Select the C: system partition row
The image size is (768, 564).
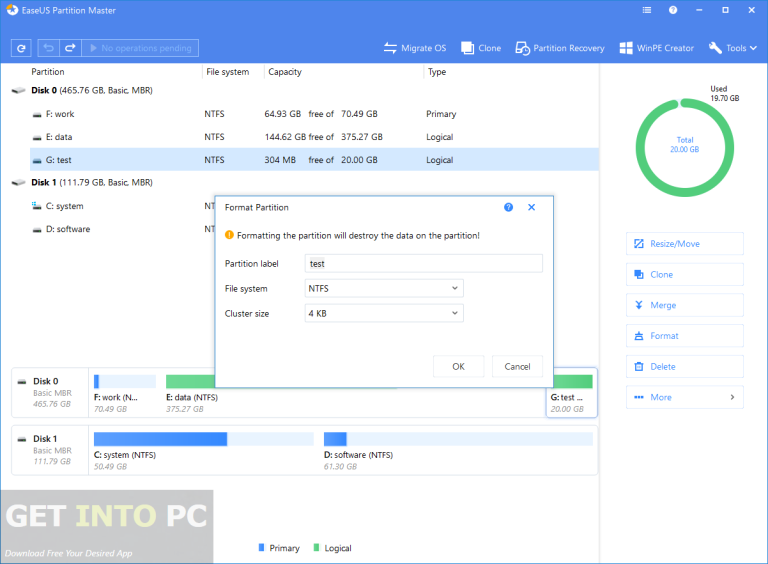tap(122, 206)
